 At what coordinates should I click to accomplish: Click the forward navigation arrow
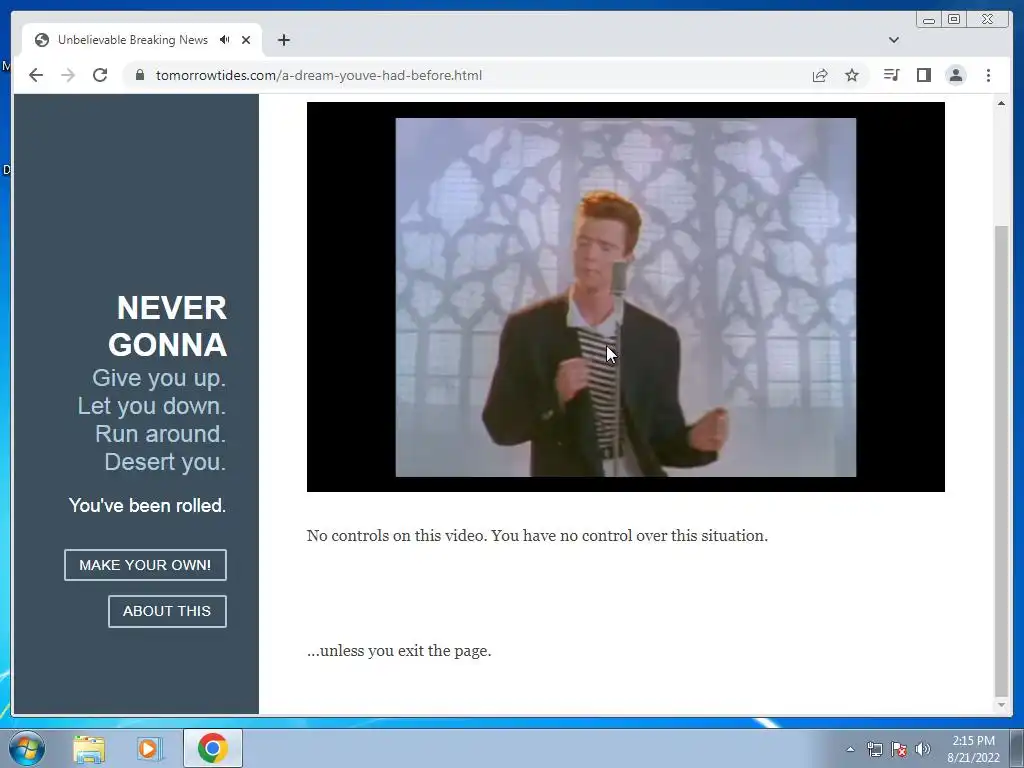[x=68, y=75]
